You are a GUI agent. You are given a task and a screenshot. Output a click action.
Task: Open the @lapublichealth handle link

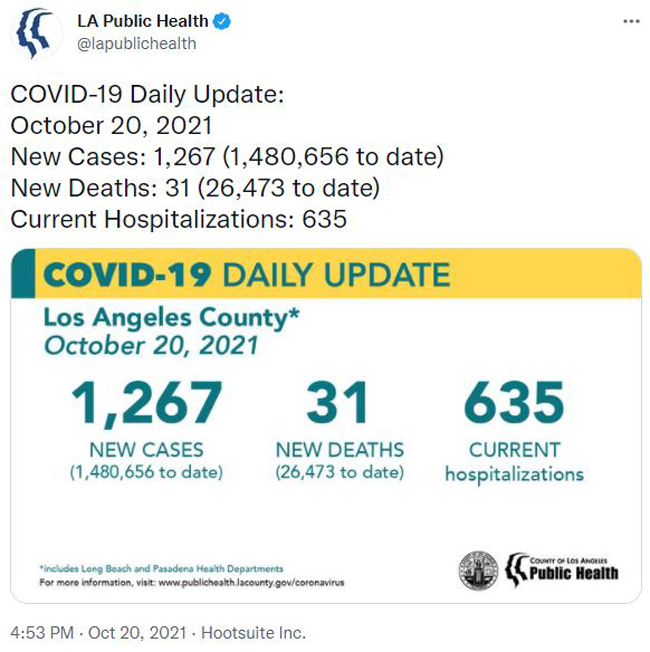[x=136, y=44]
